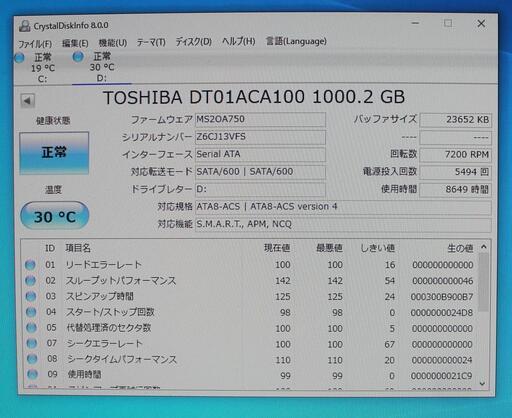
Task: Select the C: drive status circle
Action: click(x=20, y=58)
